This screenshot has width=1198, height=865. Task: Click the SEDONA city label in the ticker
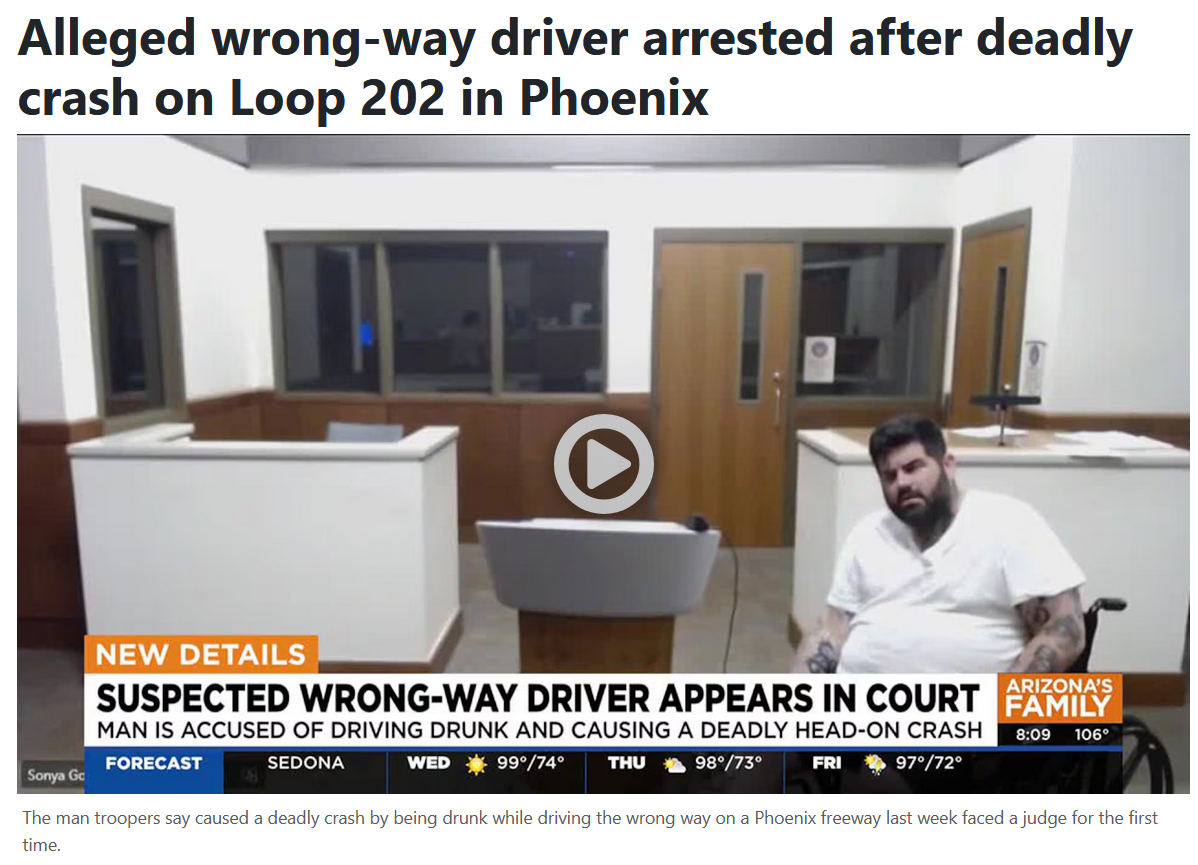point(306,763)
